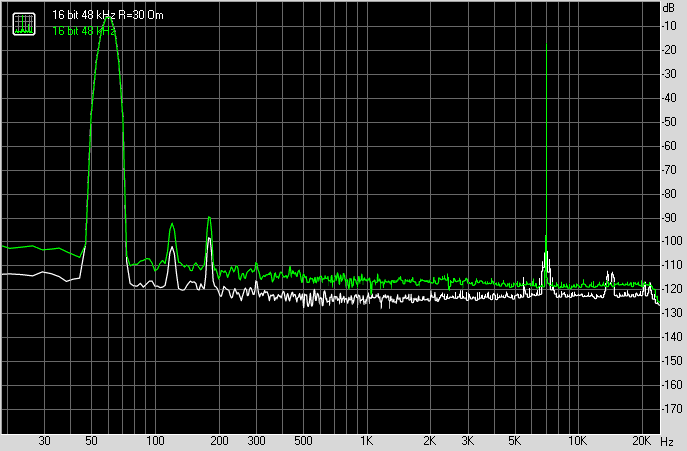
Task: Click the '-60' dB axis label
Action: 669,146
